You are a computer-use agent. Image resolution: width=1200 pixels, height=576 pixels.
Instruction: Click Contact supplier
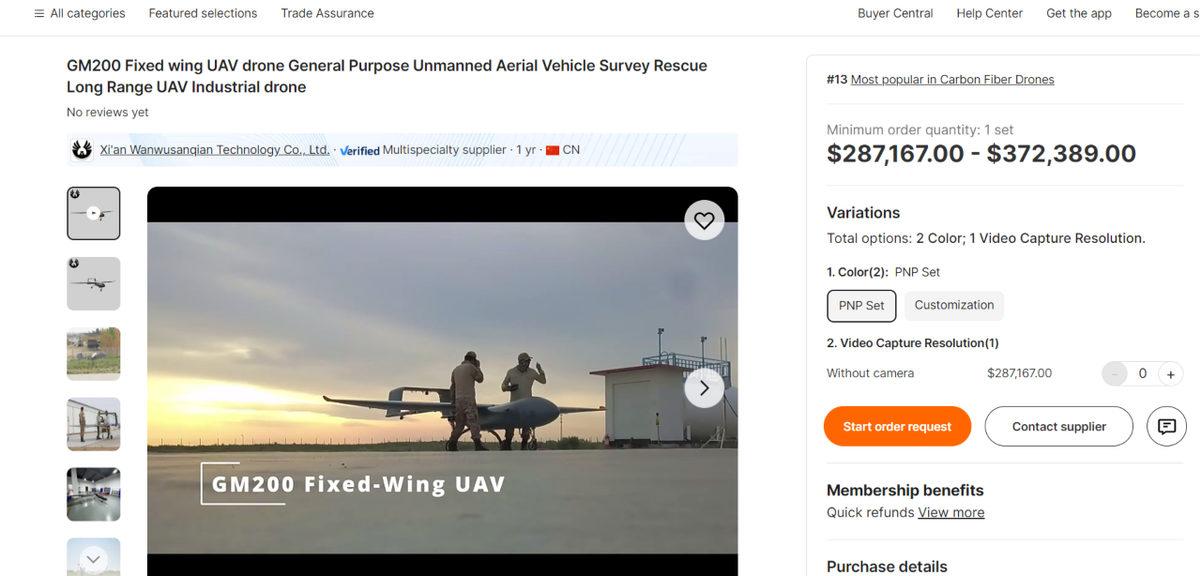pos(1059,425)
